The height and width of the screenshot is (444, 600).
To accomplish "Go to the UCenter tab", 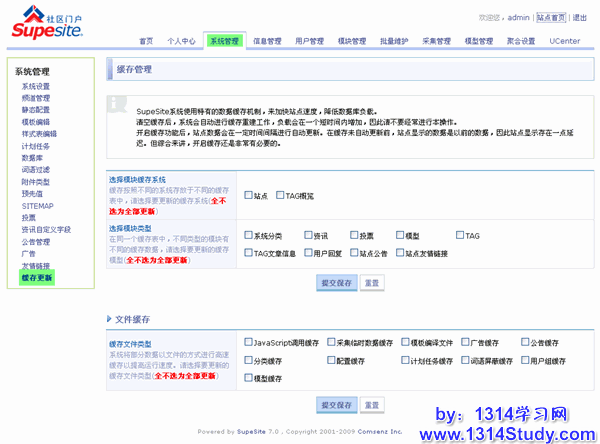I will 564,41.
